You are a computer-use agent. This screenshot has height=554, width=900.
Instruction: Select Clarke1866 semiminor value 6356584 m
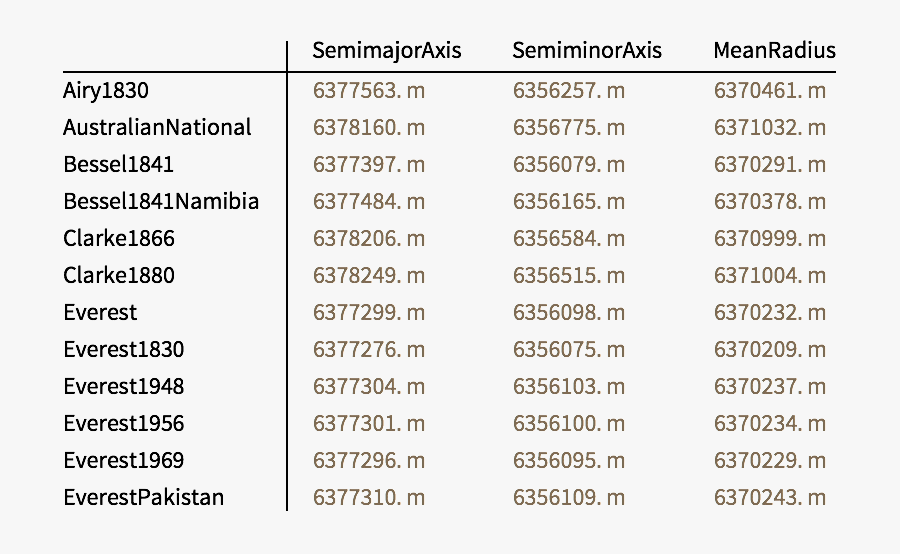[x=569, y=238]
